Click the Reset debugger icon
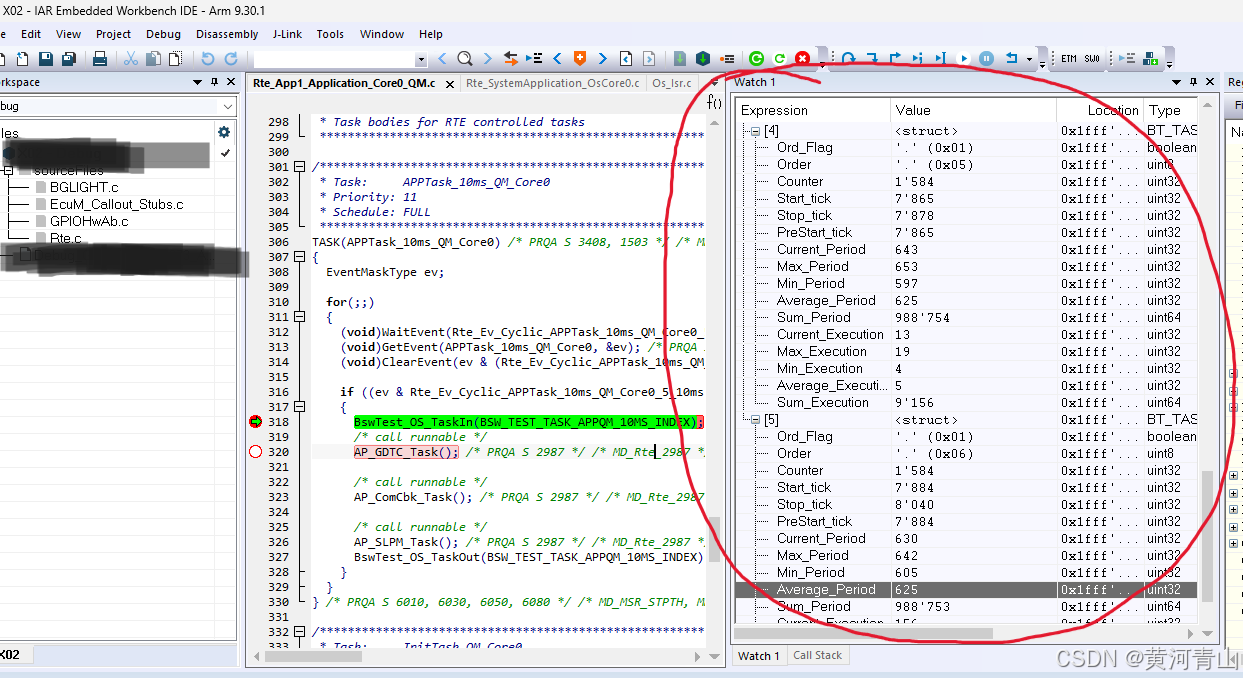The height and width of the screenshot is (678, 1243). 1011,59
